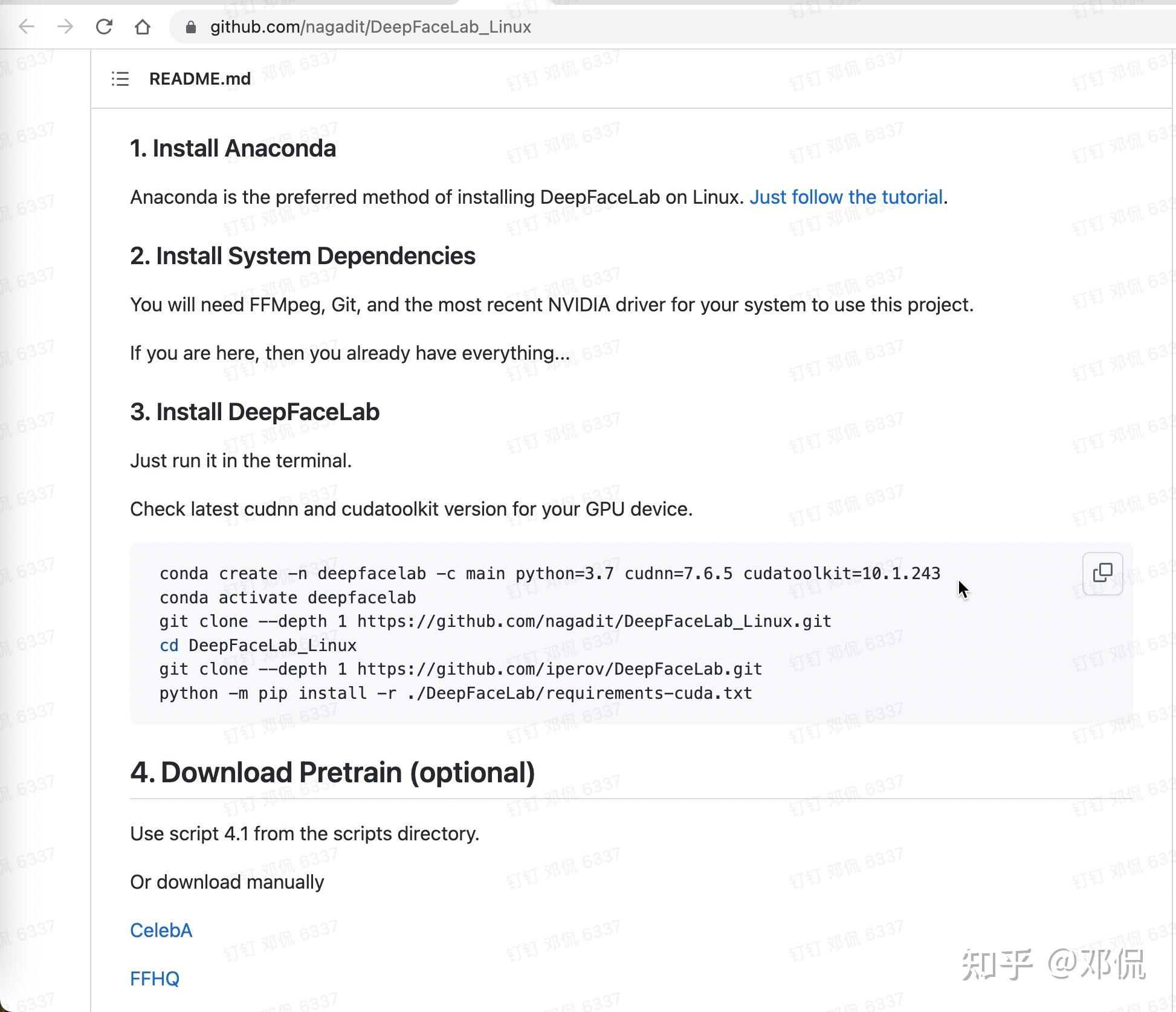The height and width of the screenshot is (1012, 1176).
Task: Click the "cd DeepFaceLab_Linux" code line
Action: click(x=258, y=645)
